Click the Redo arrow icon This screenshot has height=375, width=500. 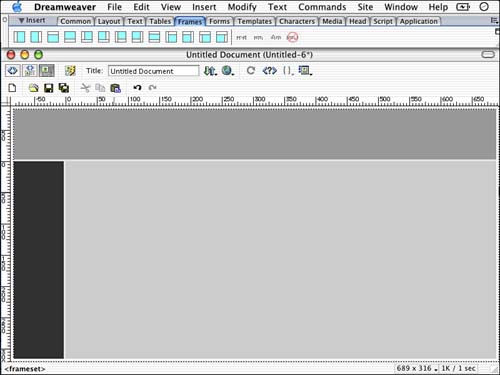pyautogui.click(x=153, y=88)
